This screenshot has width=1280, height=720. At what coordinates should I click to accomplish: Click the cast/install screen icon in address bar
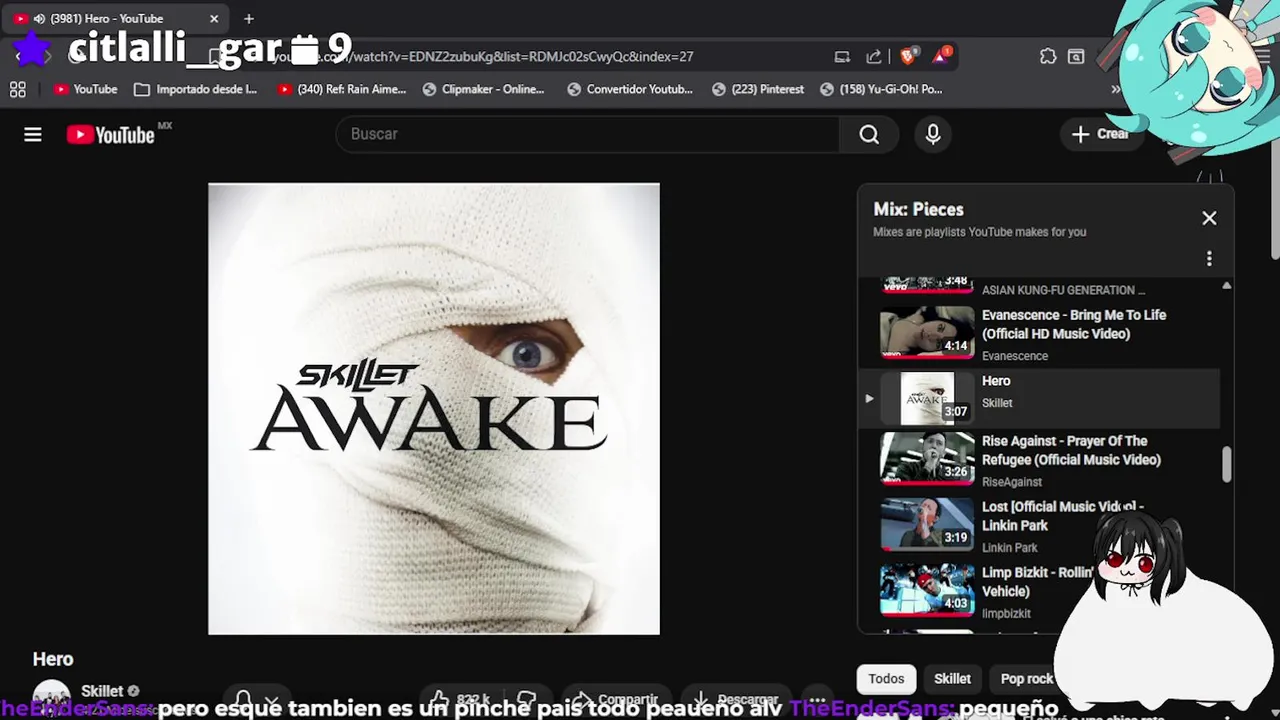(842, 57)
